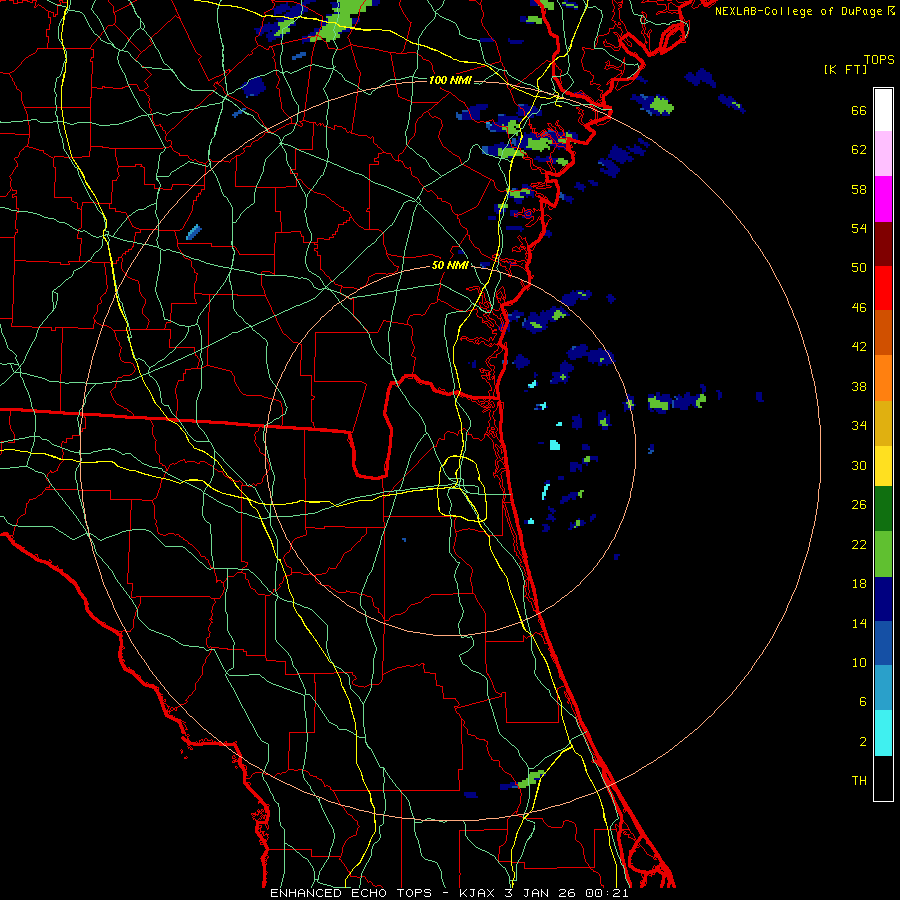Click the 'NEXLAB-College of DuPage' text
This screenshot has height=900, width=900.
[x=798, y=11]
